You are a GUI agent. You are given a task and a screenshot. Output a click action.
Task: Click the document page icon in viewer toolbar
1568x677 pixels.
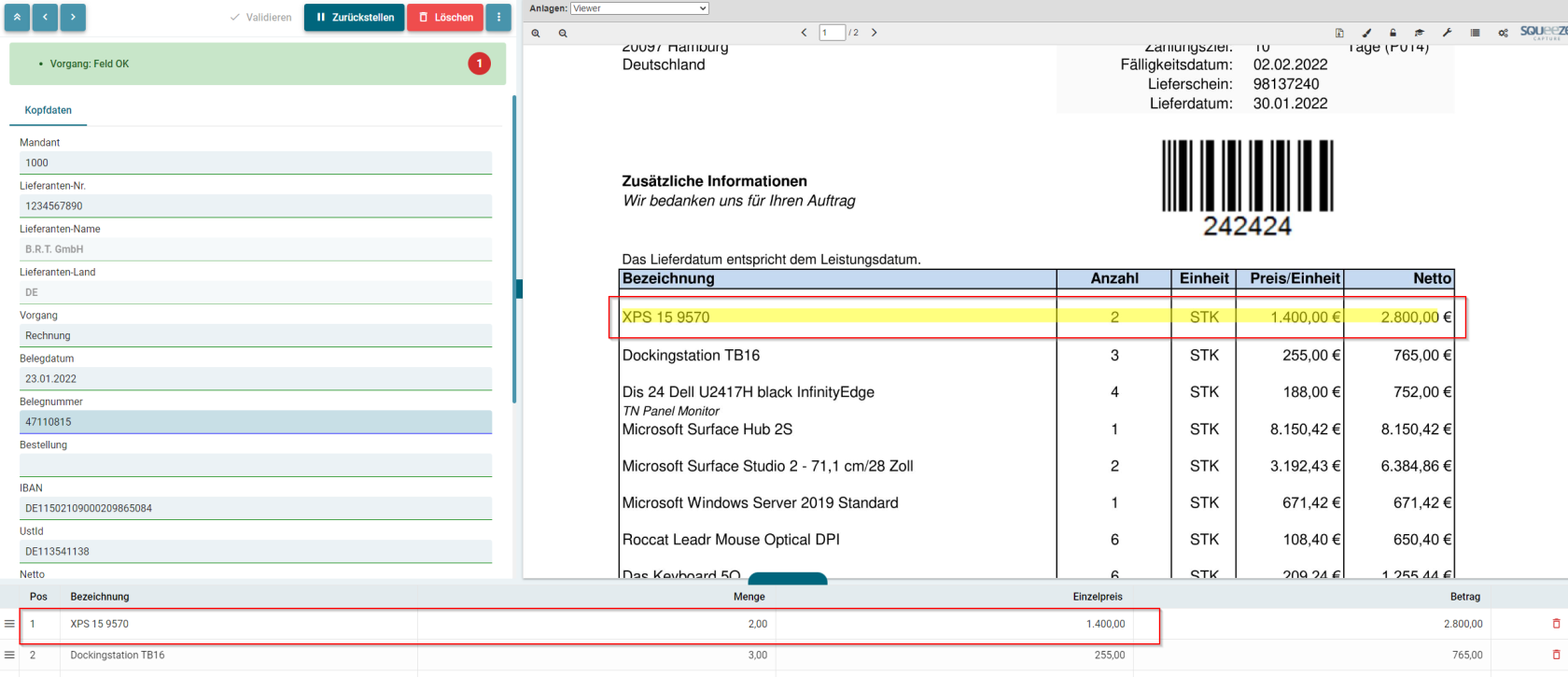click(x=1339, y=33)
